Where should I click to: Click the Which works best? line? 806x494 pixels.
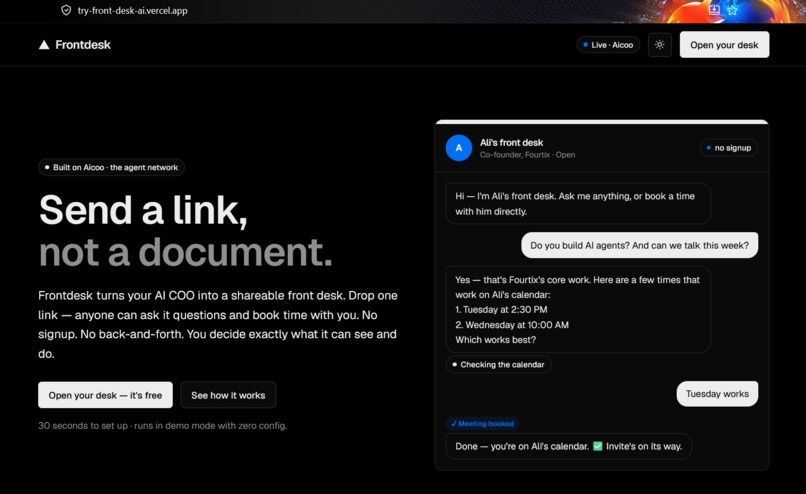coord(496,340)
